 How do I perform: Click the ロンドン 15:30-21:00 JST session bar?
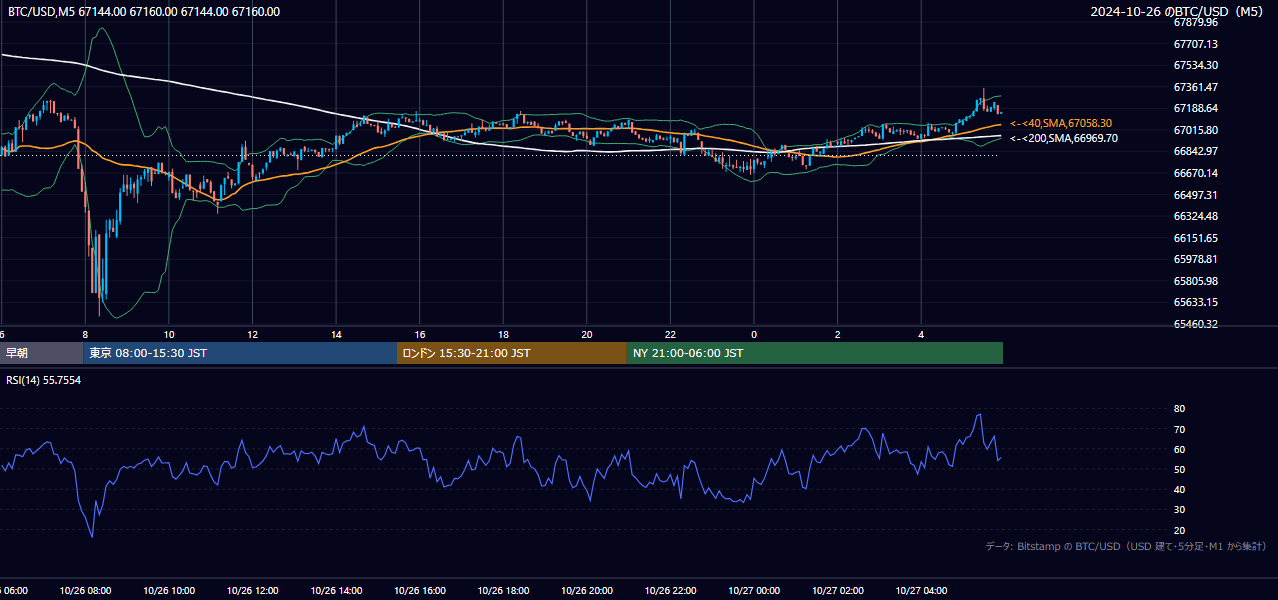512,353
